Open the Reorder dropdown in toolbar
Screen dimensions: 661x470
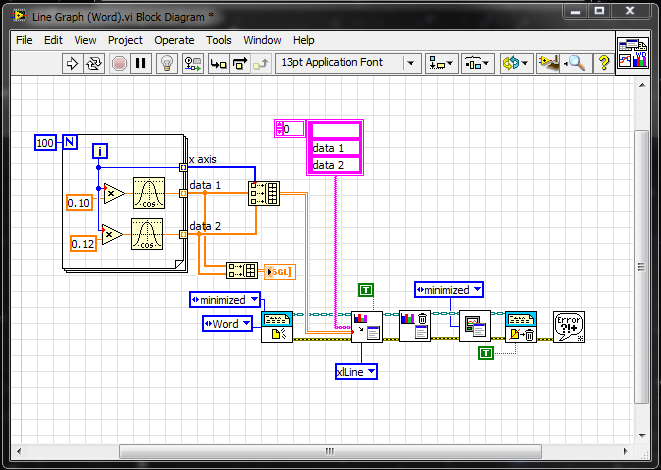coord(515,63)
